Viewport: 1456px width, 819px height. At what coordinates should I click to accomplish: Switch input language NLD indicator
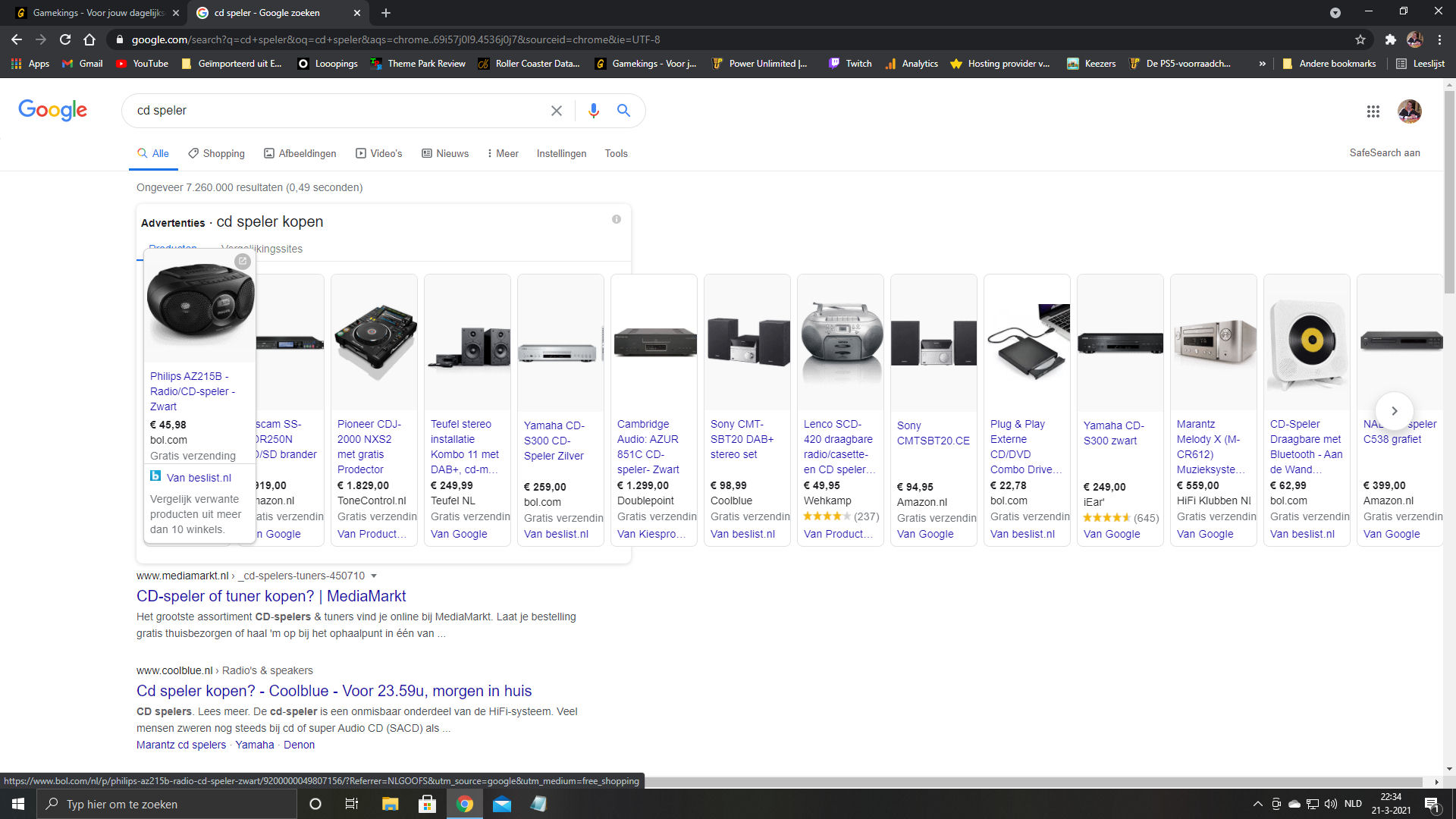pos(1353,804)
